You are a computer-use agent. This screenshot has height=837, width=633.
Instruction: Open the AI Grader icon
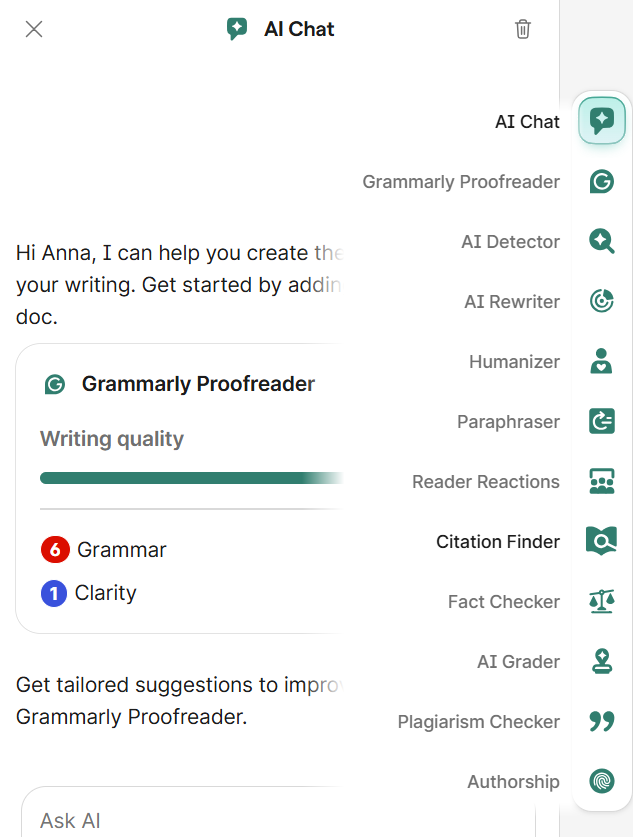(601, 662)
